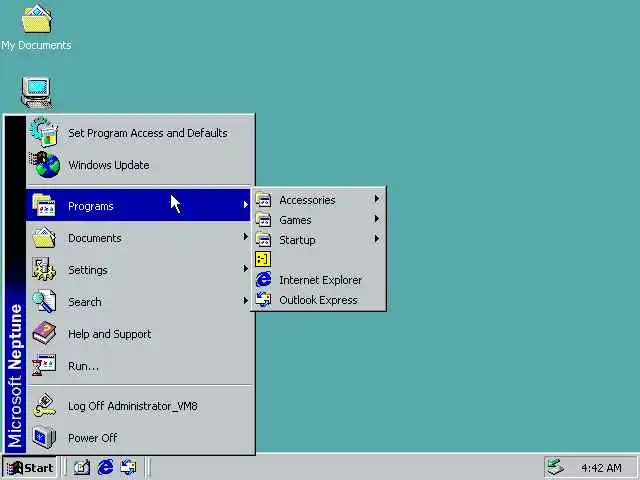This screenshot has width=640, height=480.
Task: Choose Windows Update from Start menu
Action: (x=139, y=165)
